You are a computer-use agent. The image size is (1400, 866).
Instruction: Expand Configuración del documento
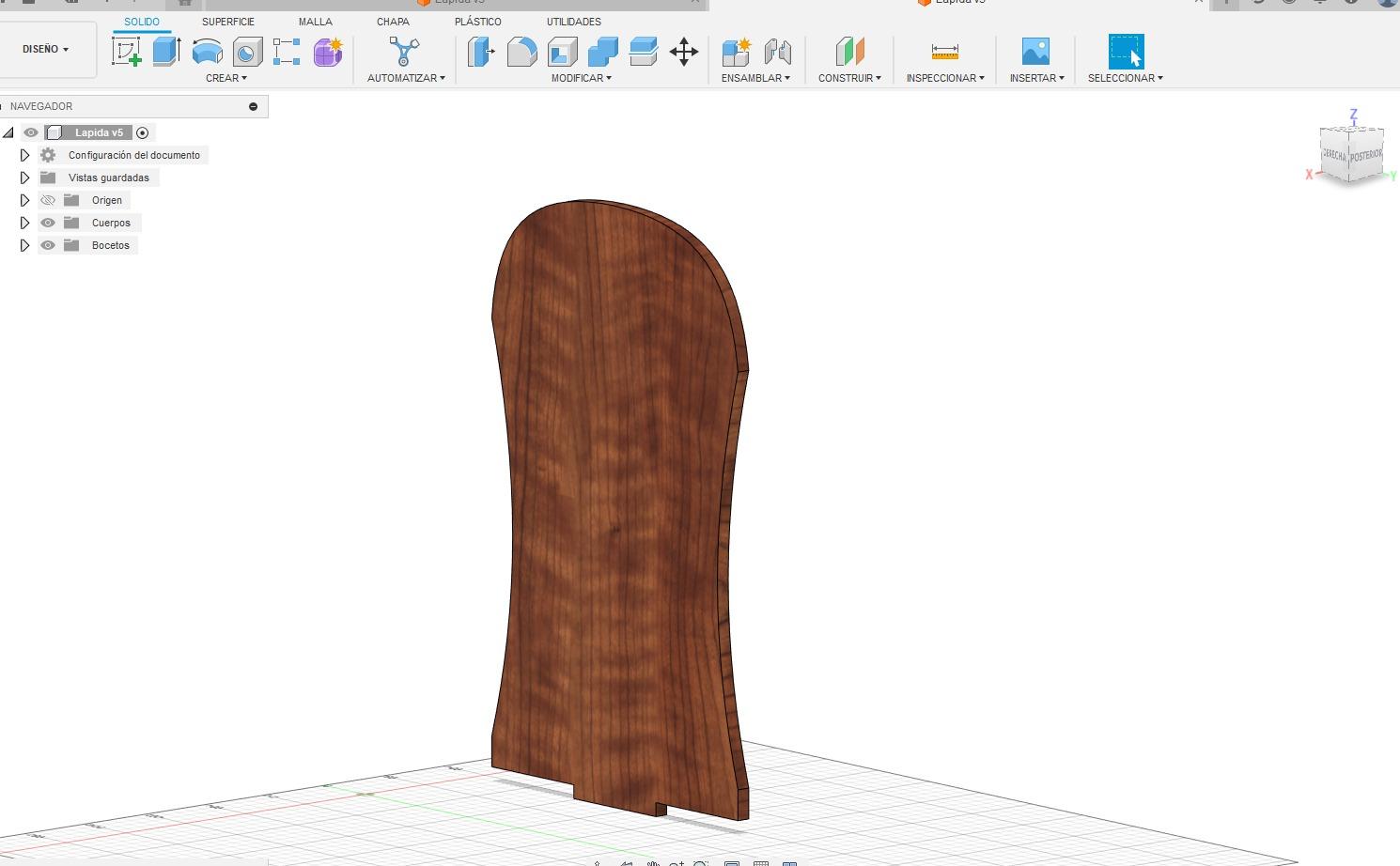click(25, 155)
